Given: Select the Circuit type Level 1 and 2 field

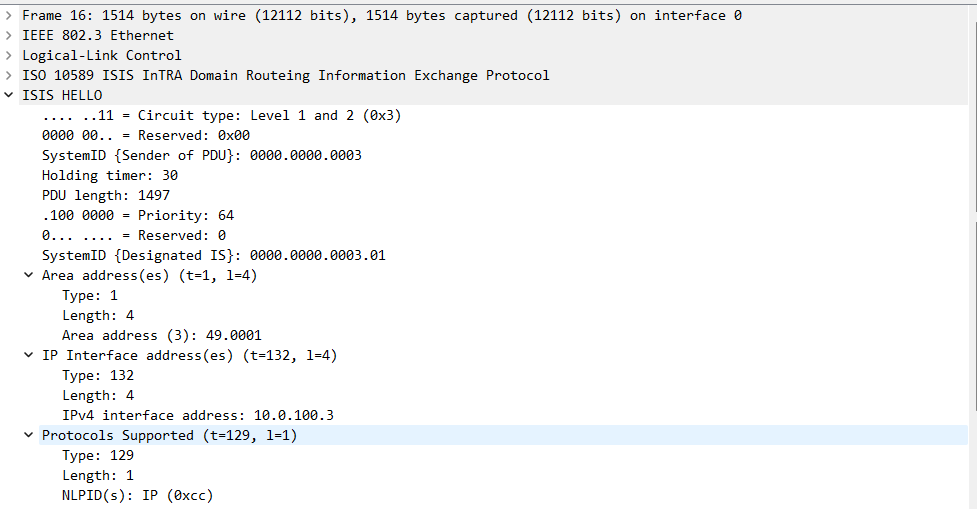Looking at the screenshot, I should [x=221, y=115].
